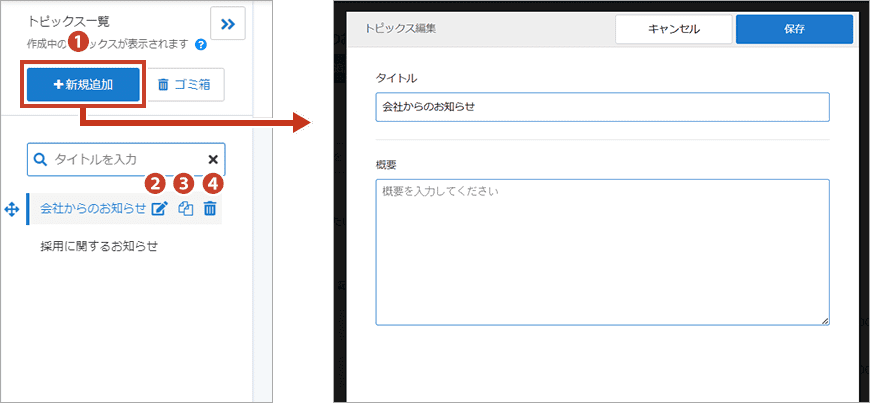Click the 新規追加 button

tap(83, 85)
